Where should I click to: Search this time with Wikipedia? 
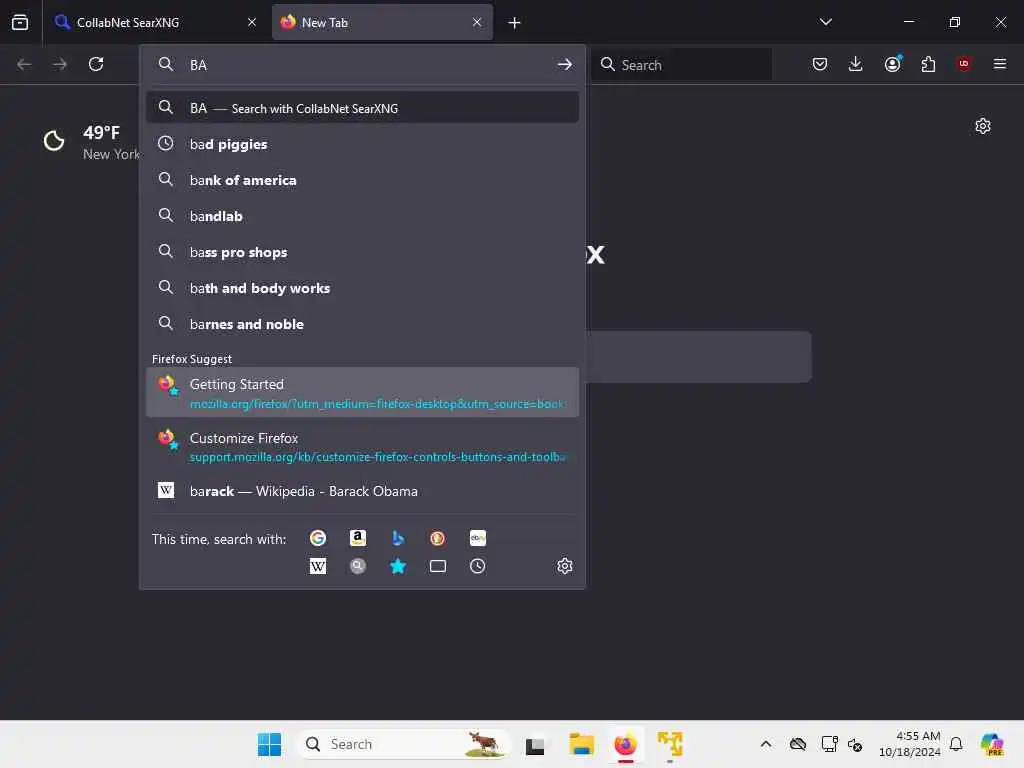coord(318,566)
